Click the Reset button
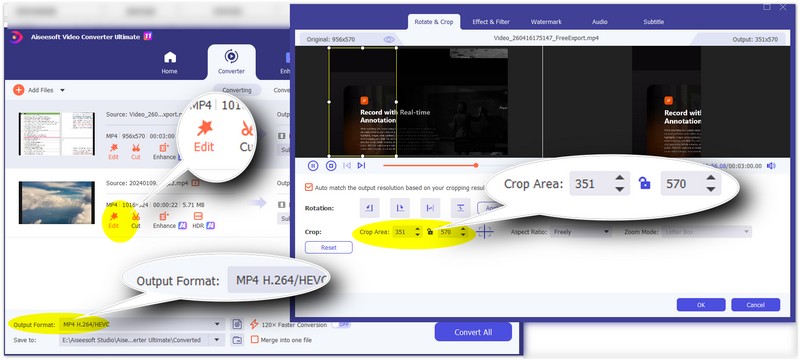 [x=329, y=247]
